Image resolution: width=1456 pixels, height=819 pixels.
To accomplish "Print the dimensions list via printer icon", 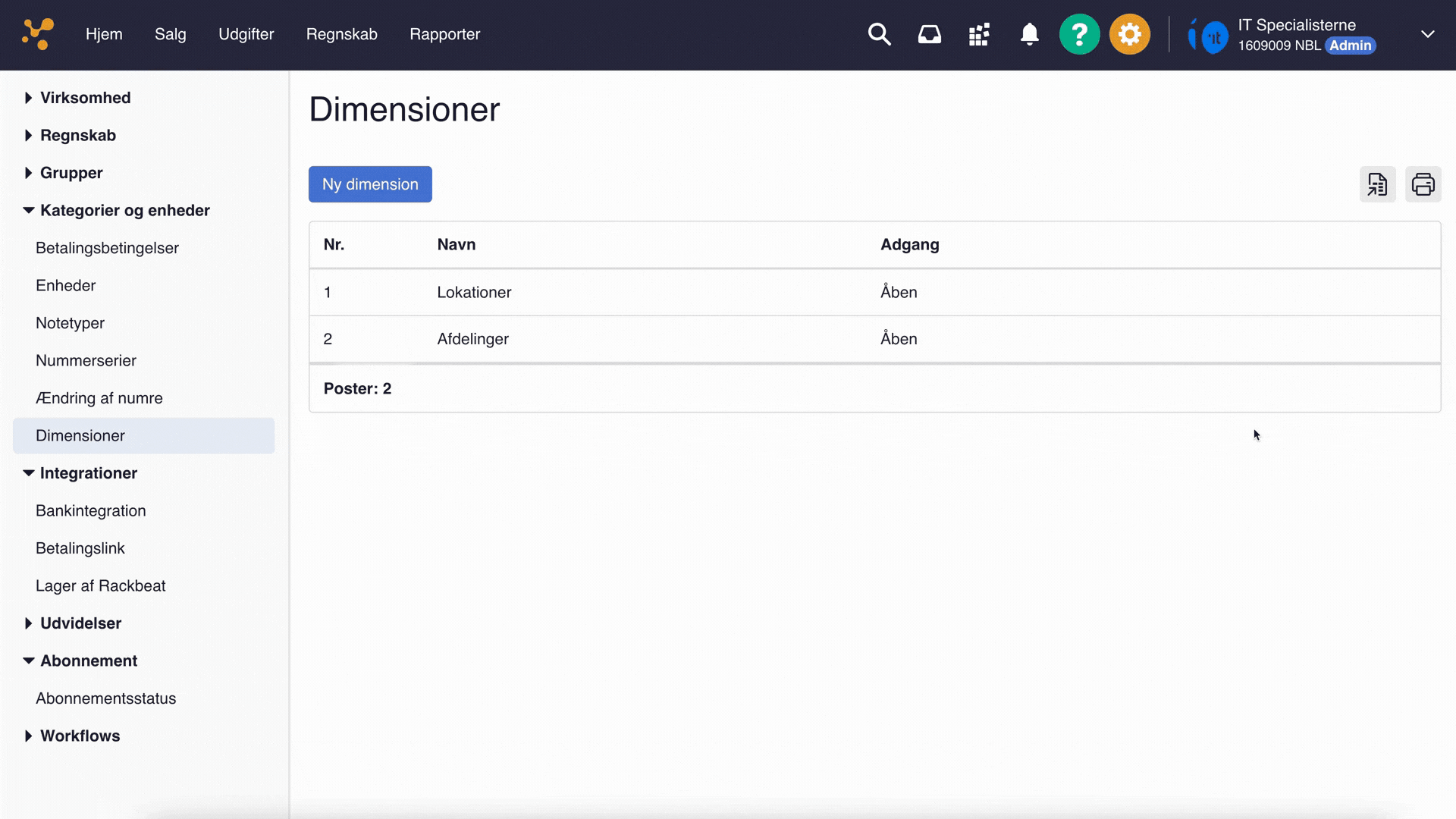I will 1423,184.
